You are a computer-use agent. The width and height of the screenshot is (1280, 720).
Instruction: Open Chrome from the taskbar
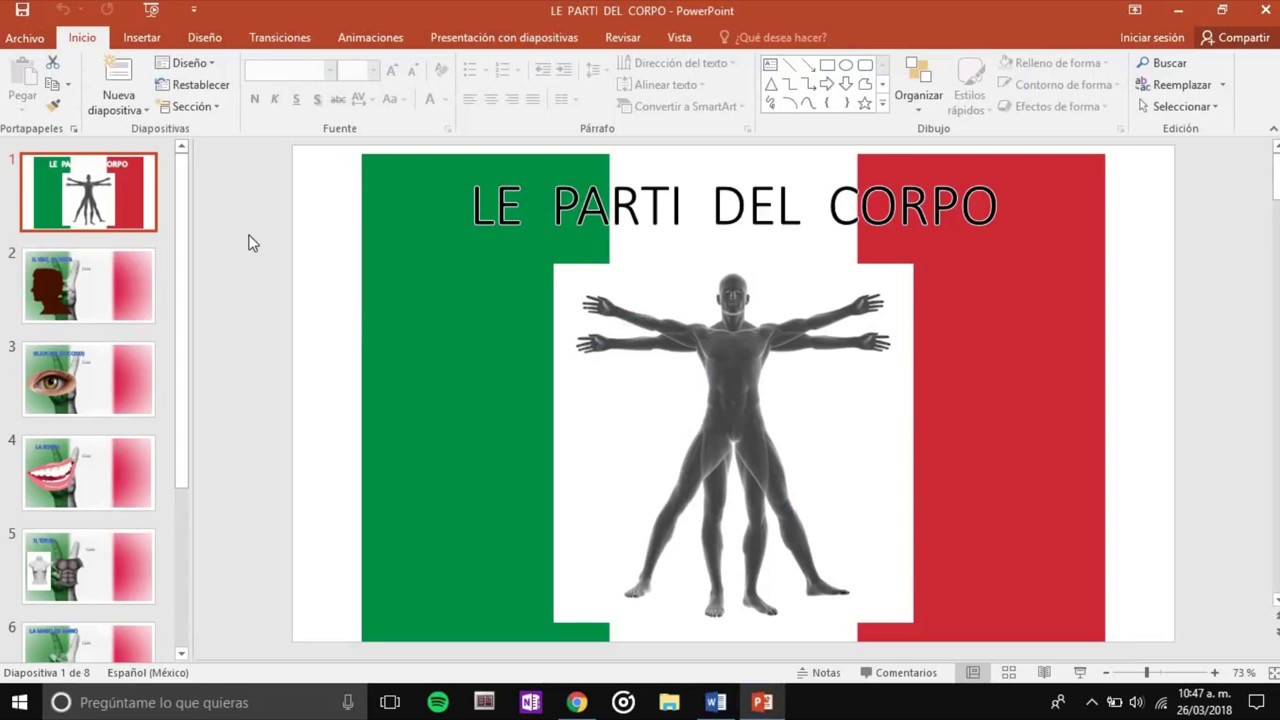(577, 702)
